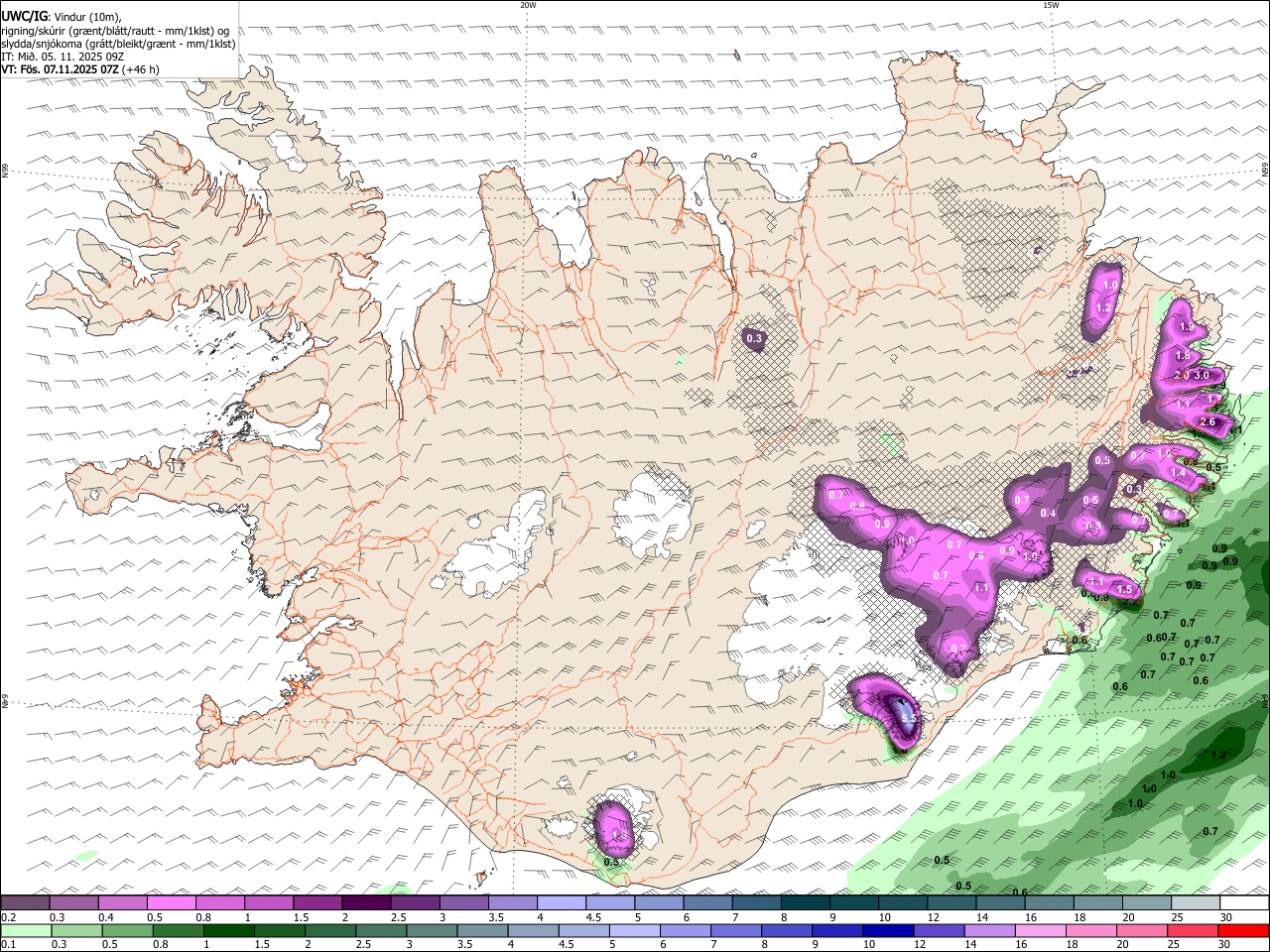This screenshot has height=952, width=1270.
Task: Click the 1.4 snowfall value on east coast
Action: tap(1179, 473)
